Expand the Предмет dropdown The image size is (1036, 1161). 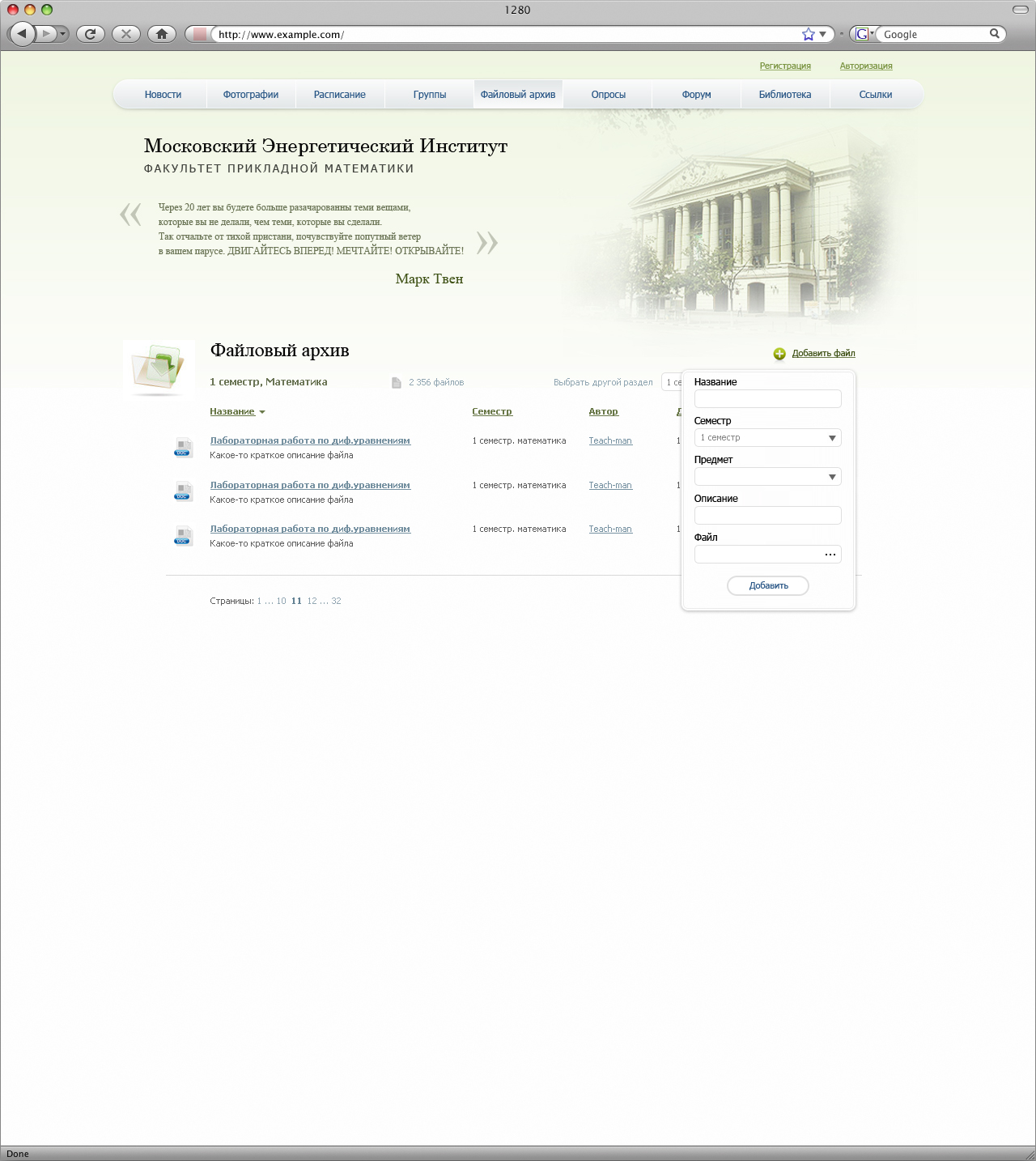point(768,476)
